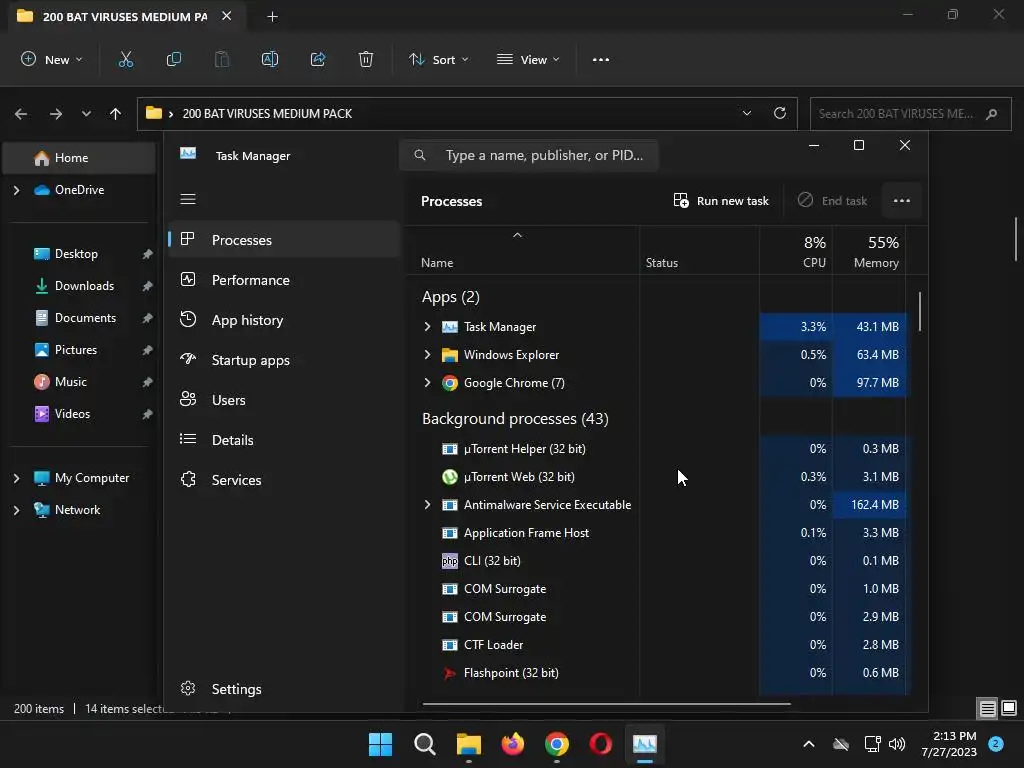This screenshot has height=768, width=1024.
Task: Refresh the Explorer folder view
Action: [780, 113]
